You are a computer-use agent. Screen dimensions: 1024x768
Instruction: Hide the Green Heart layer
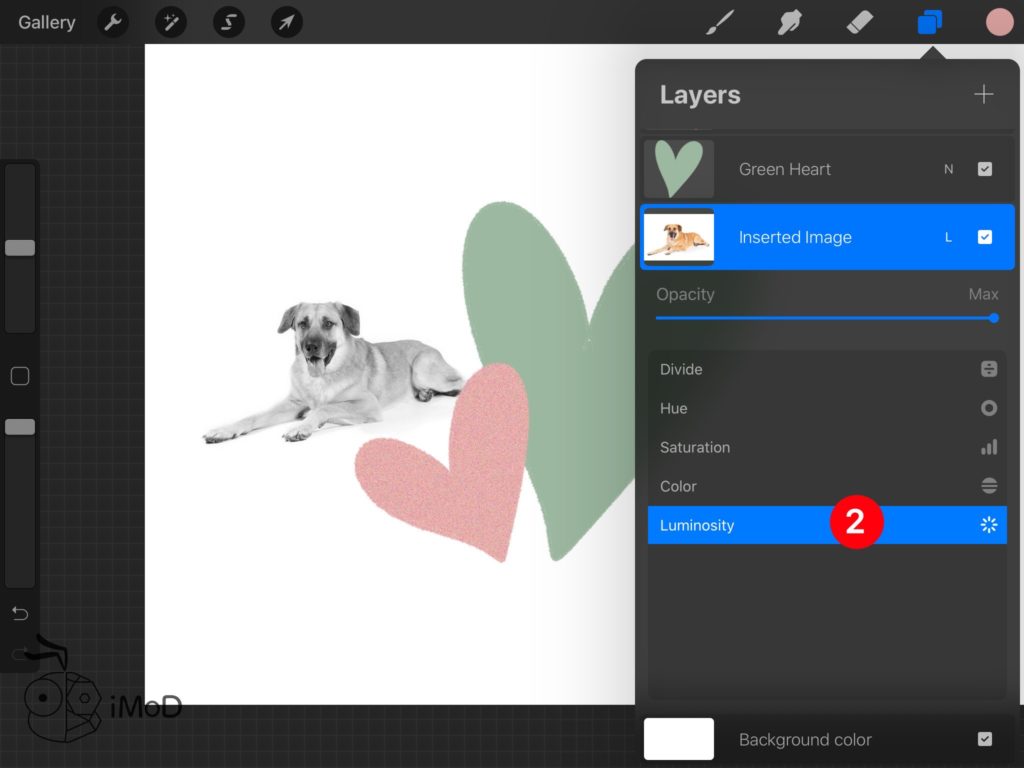pos(985,169)
